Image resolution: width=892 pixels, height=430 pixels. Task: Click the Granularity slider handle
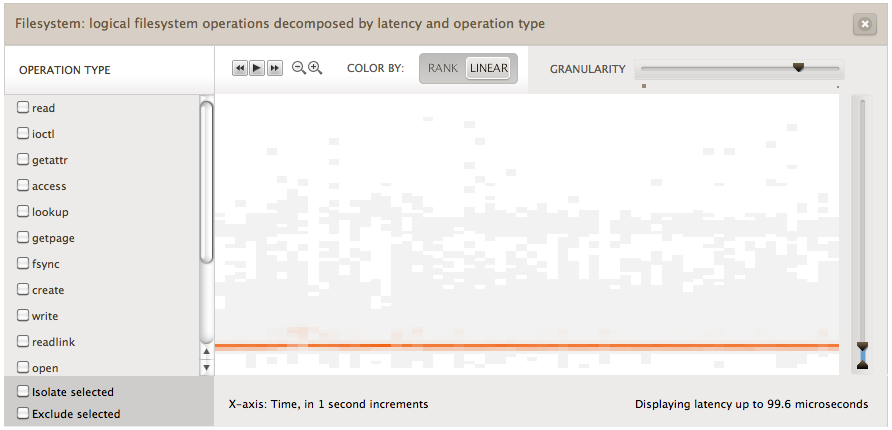click(x=798, y=68)
